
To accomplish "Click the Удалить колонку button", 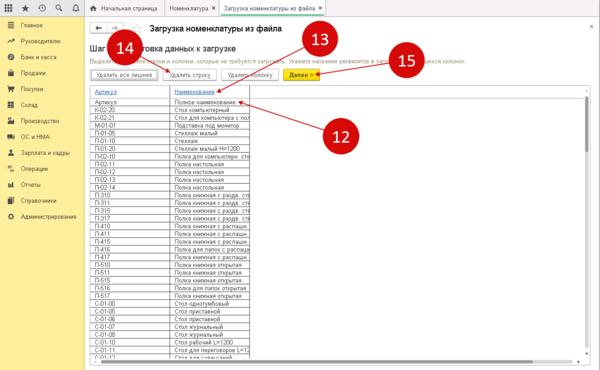I will pos(250,75).
